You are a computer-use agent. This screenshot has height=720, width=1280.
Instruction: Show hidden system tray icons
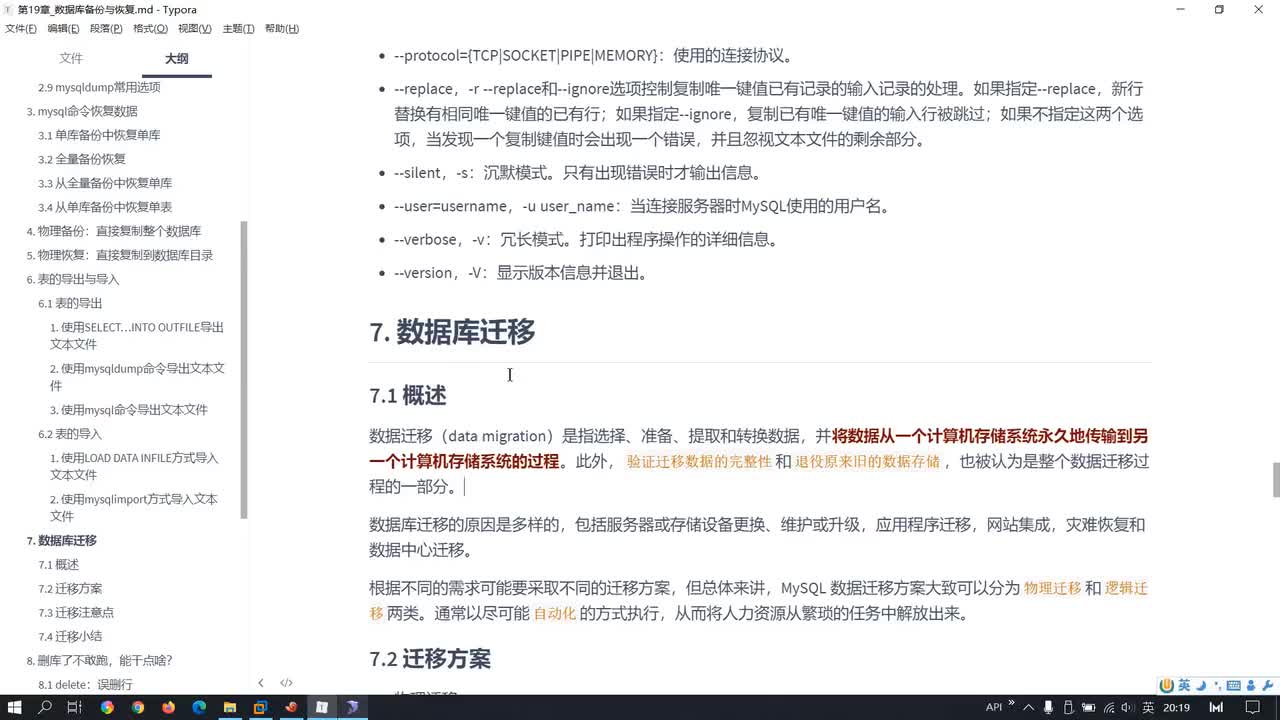pyautogui.click(x=1029, y=707)
